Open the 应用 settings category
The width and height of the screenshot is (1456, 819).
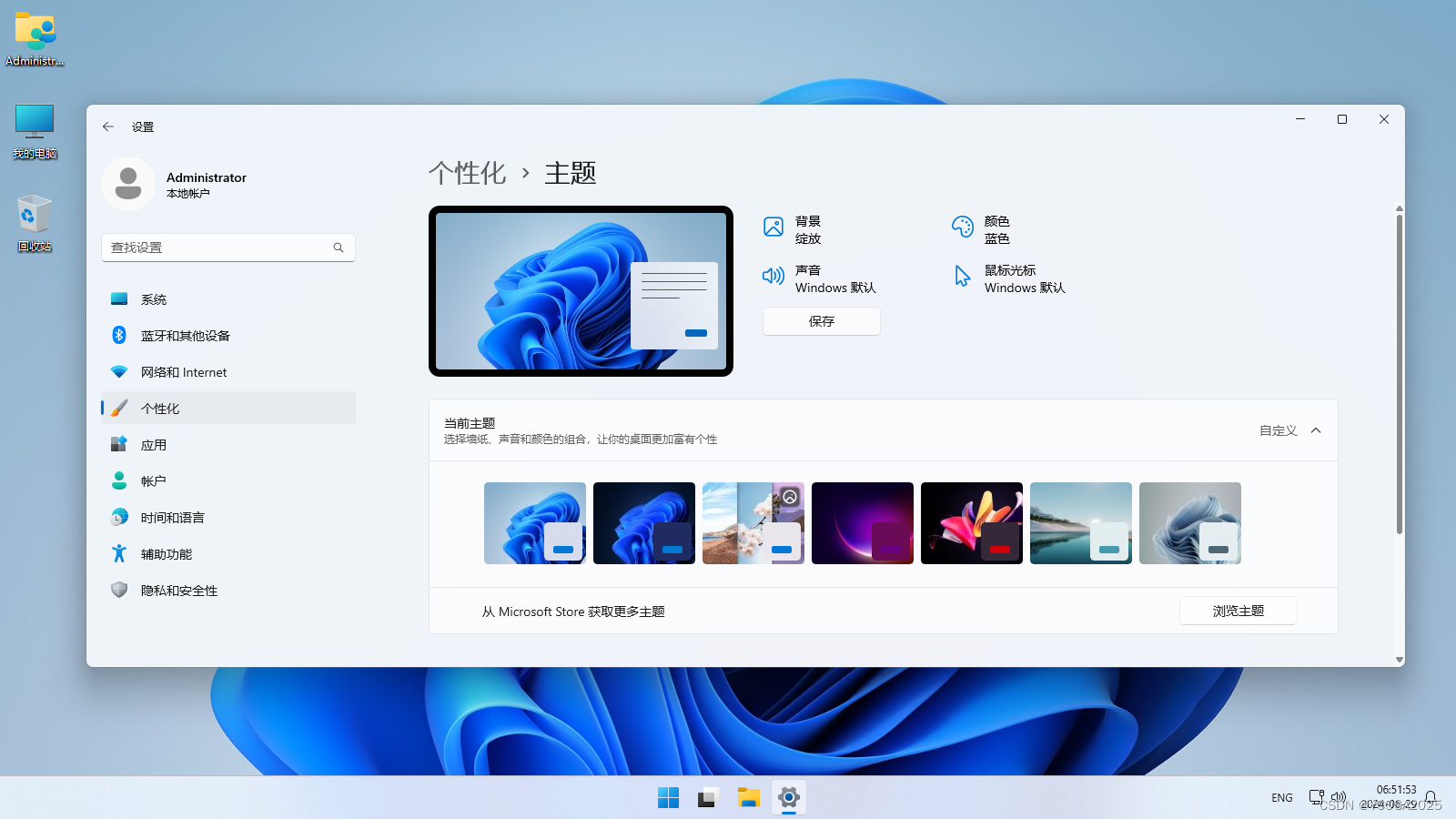click(228, 445)
